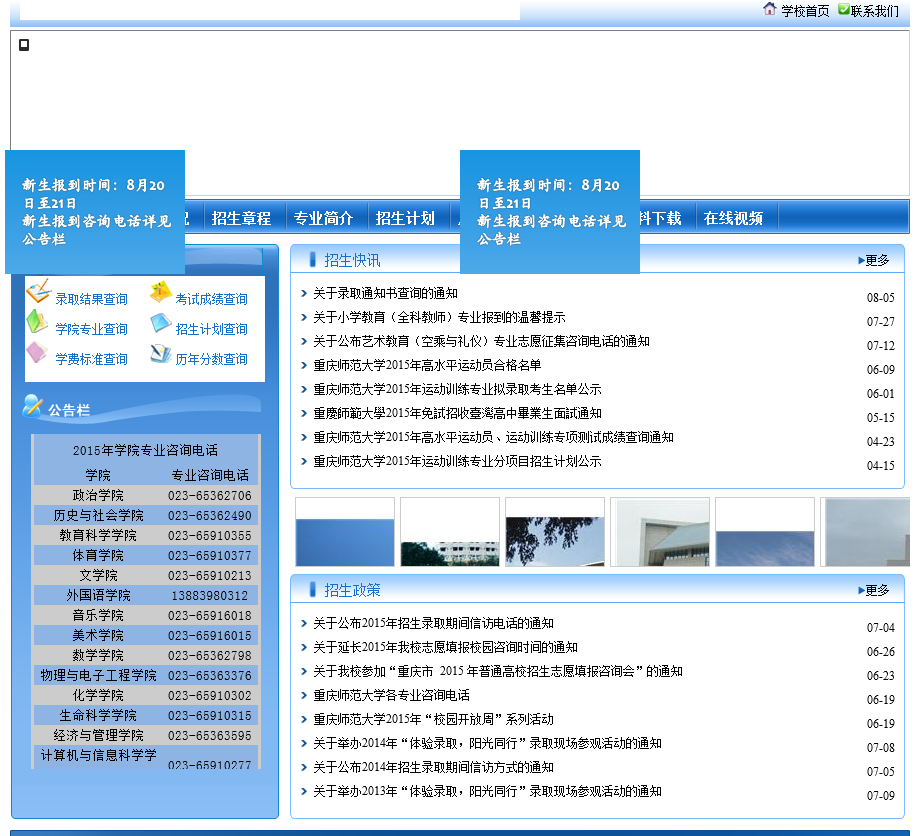Click the 政治学院 phone number 023-65362706
The width and height of the screenshot is (920, 836).
coord(209,496)
